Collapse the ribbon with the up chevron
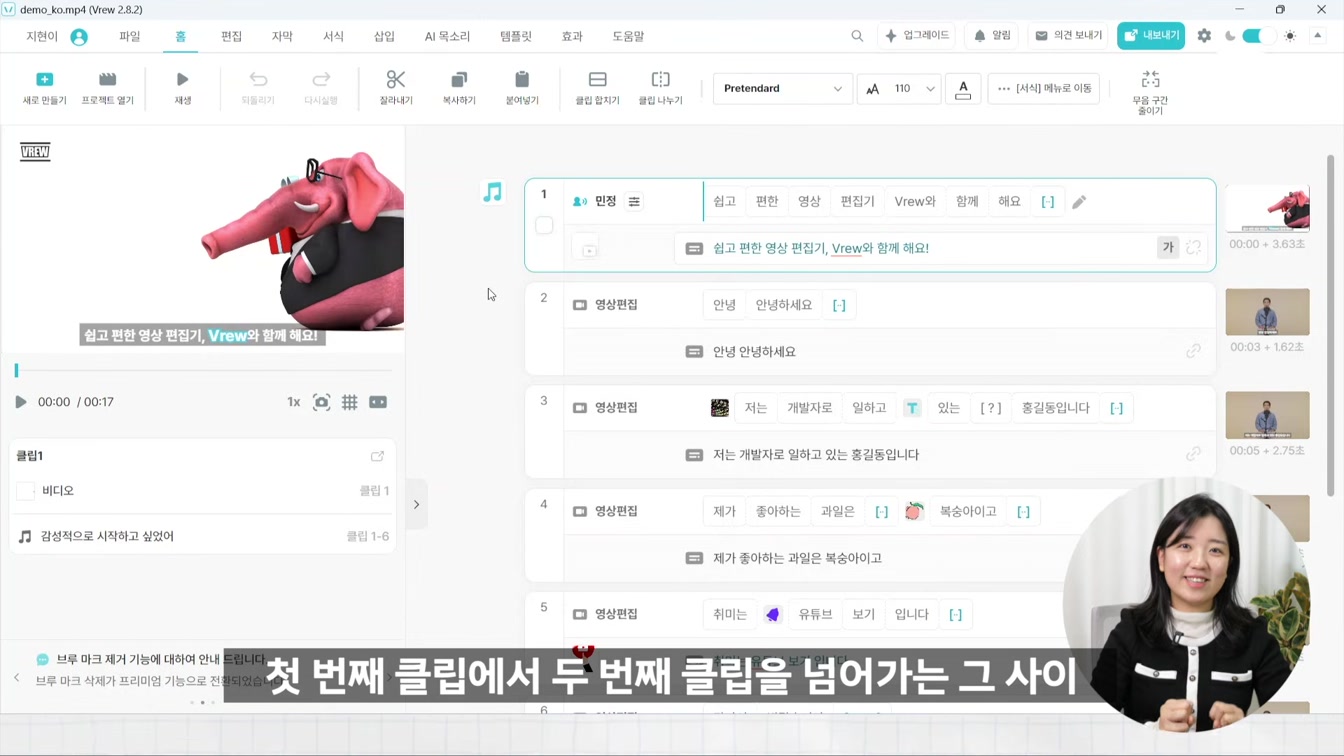The width and height of the screenshot is (1344, 756). [x=1317, y=36]
